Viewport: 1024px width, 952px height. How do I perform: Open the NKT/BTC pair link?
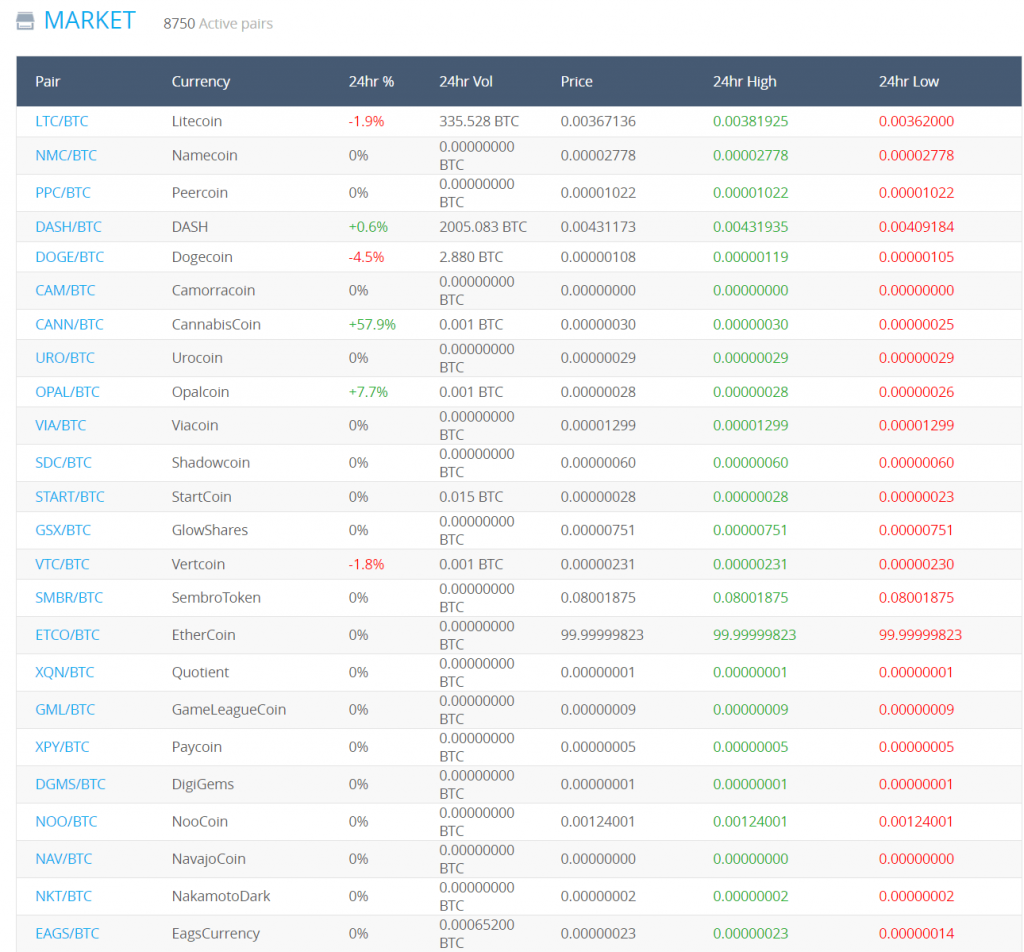(63, 896)
